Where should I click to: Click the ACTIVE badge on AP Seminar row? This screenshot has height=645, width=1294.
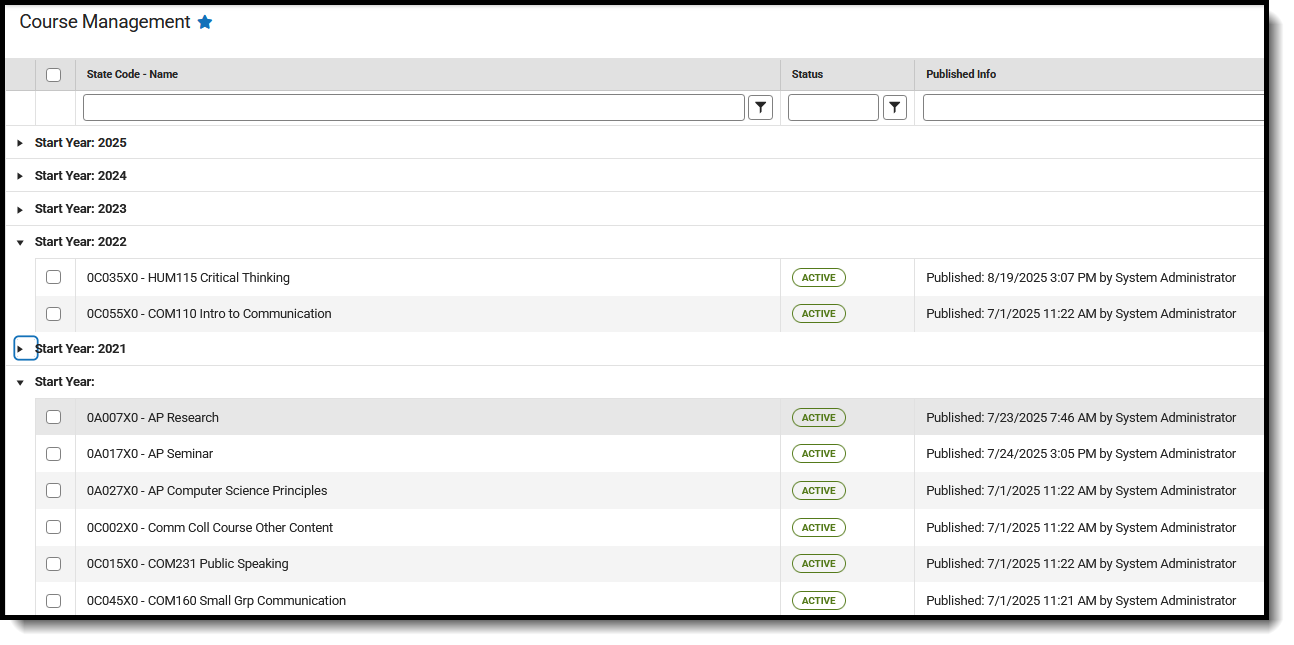coord(818,453)
